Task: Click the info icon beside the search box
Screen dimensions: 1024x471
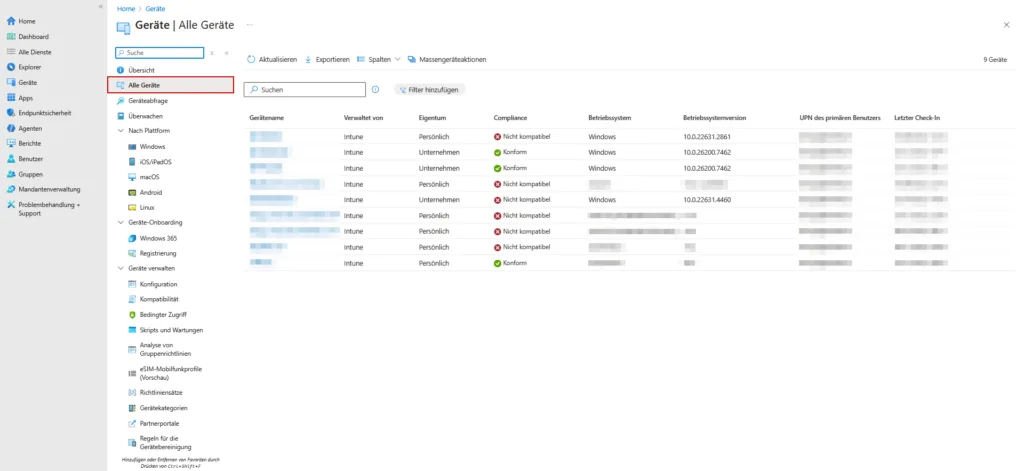Action: click(376, 89)
